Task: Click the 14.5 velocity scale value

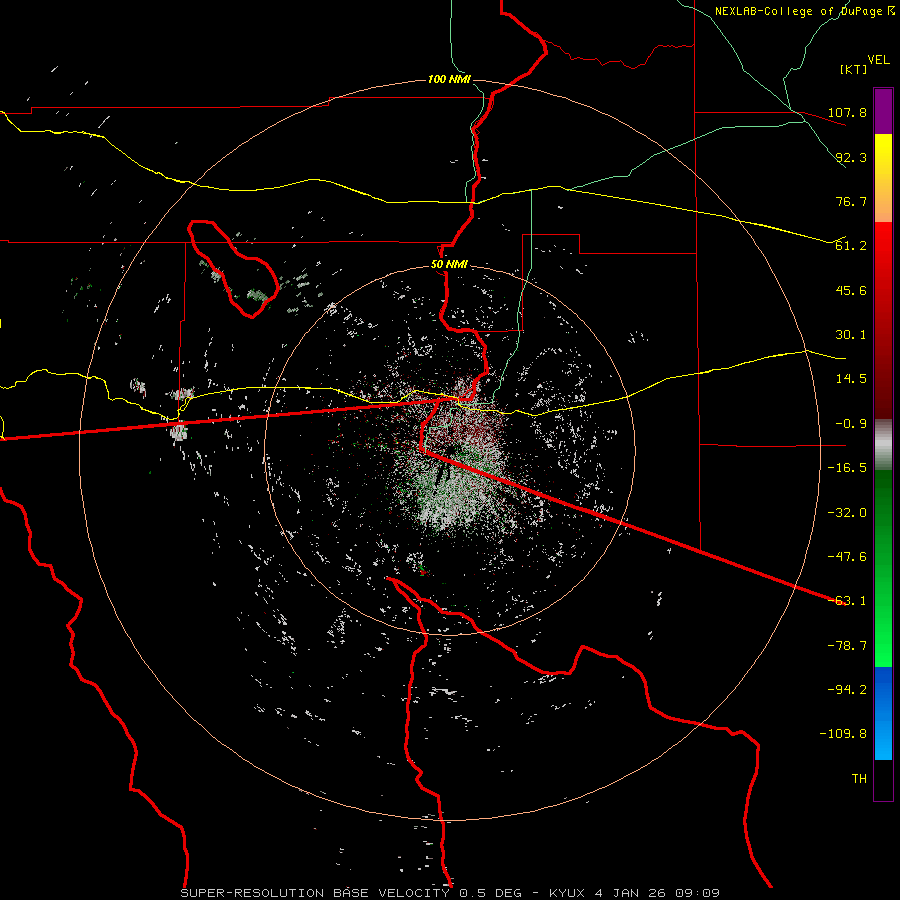Action: coord(851,379)
